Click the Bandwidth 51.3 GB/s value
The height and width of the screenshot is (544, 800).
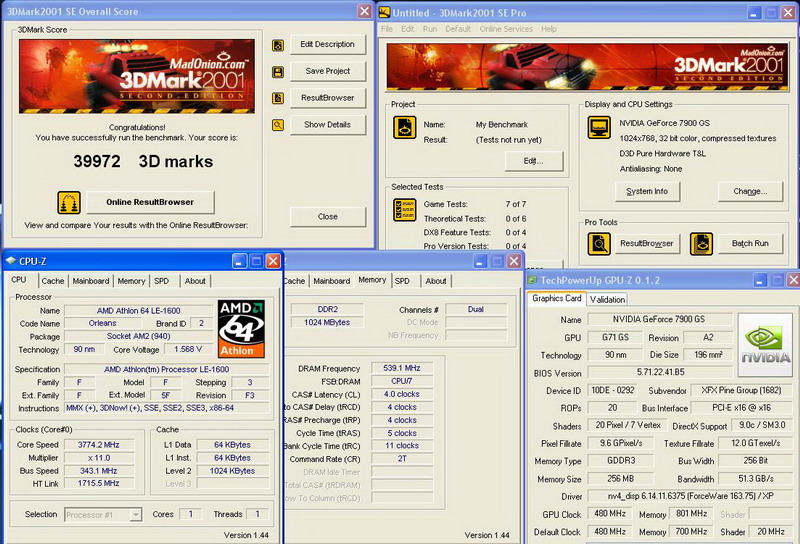tap(755, 479)
